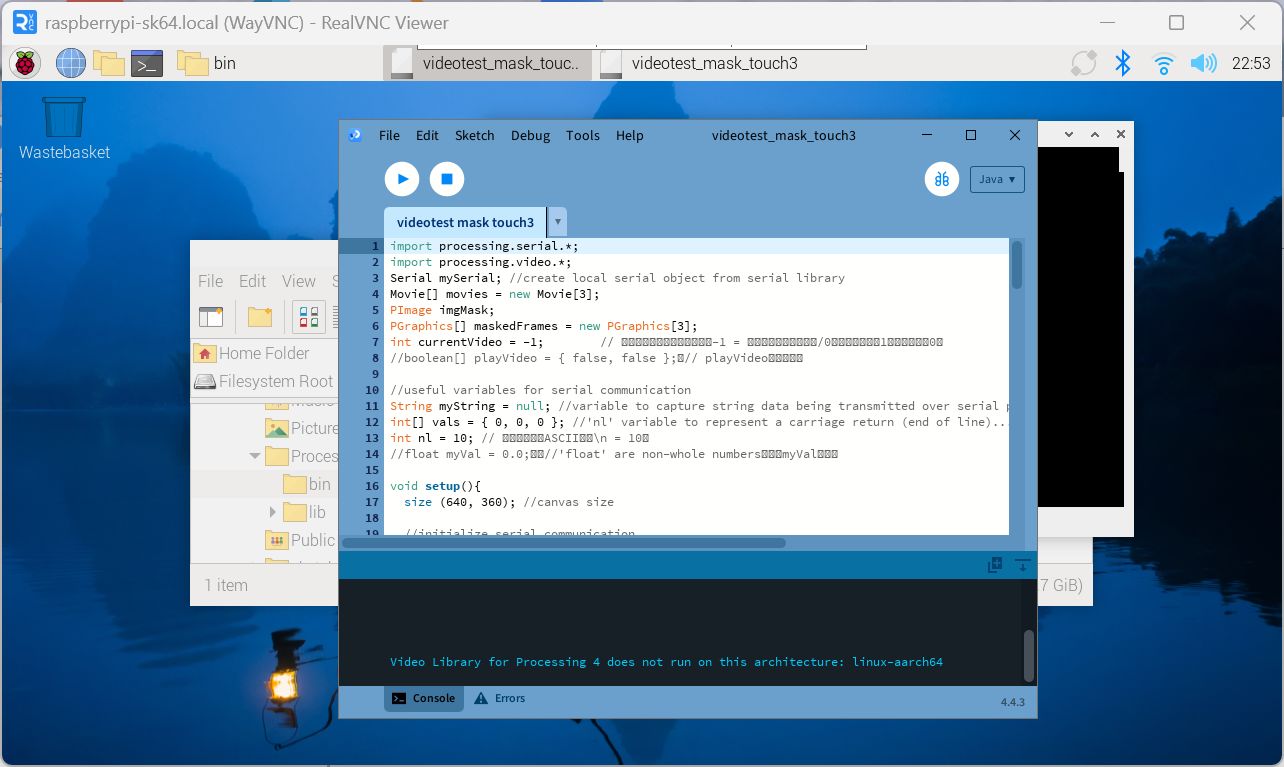Select the first videotest_mask_touc.. taskbar window
Image resolution: width=1284 pixels, height=767 pixels.
(486, 63)
